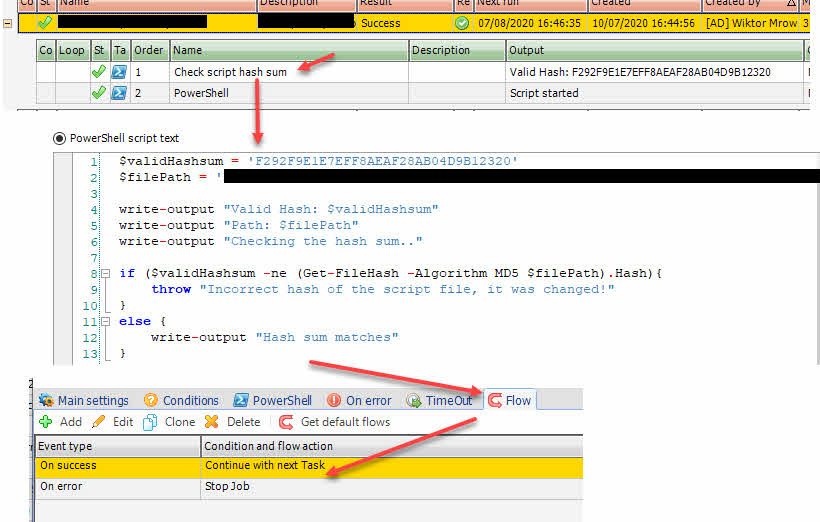The height and width of the screenshot is (522, 820).
Task: Switch to the Main settings tab
Action: coord(84,400)
